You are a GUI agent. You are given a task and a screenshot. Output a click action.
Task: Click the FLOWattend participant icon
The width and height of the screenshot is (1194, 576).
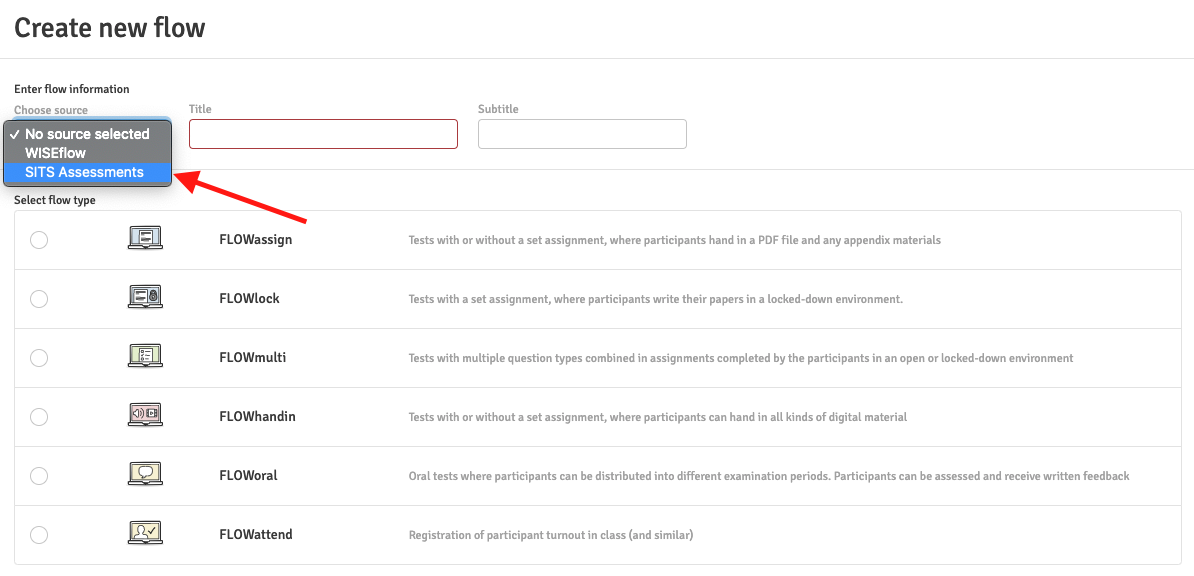point(145,534)
